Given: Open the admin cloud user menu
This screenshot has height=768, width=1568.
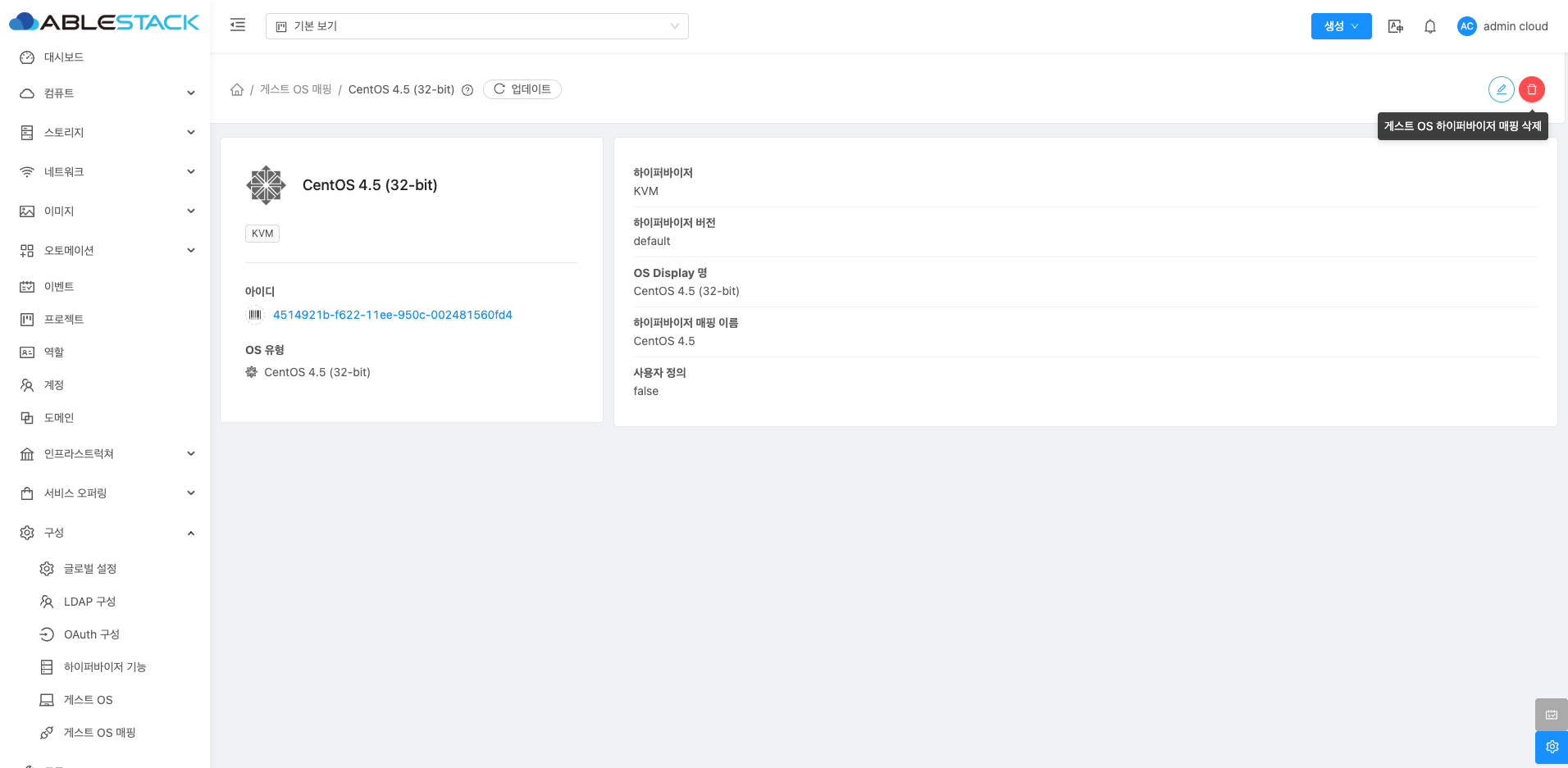Looking at the screenshot, I should [1502, 26].
